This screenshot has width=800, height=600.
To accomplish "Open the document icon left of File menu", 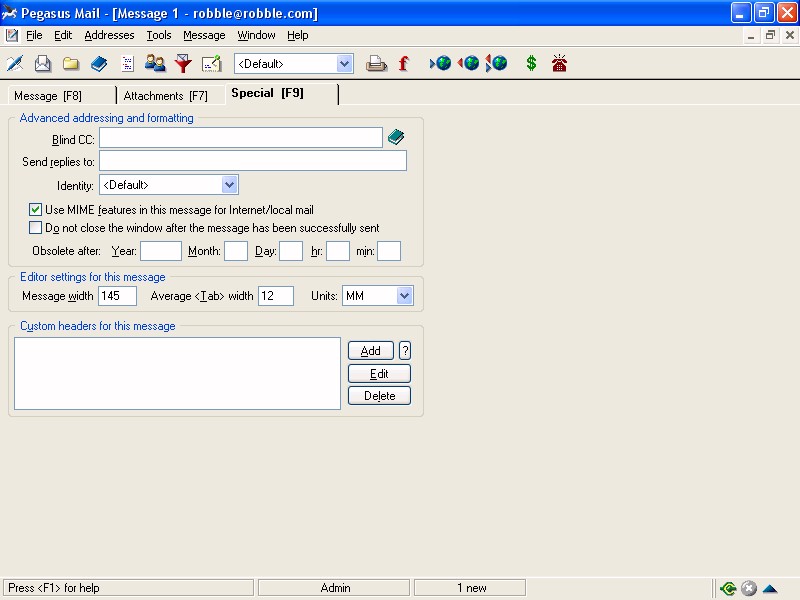I will pos(12,35).
